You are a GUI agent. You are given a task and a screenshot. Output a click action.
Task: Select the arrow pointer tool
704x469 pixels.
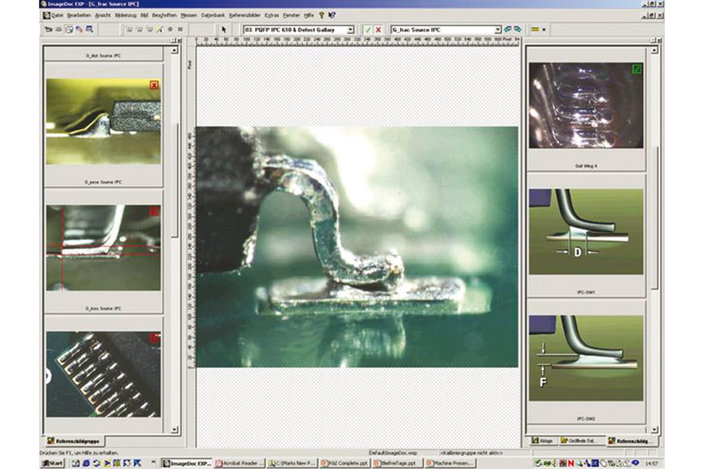coord(224,30)
